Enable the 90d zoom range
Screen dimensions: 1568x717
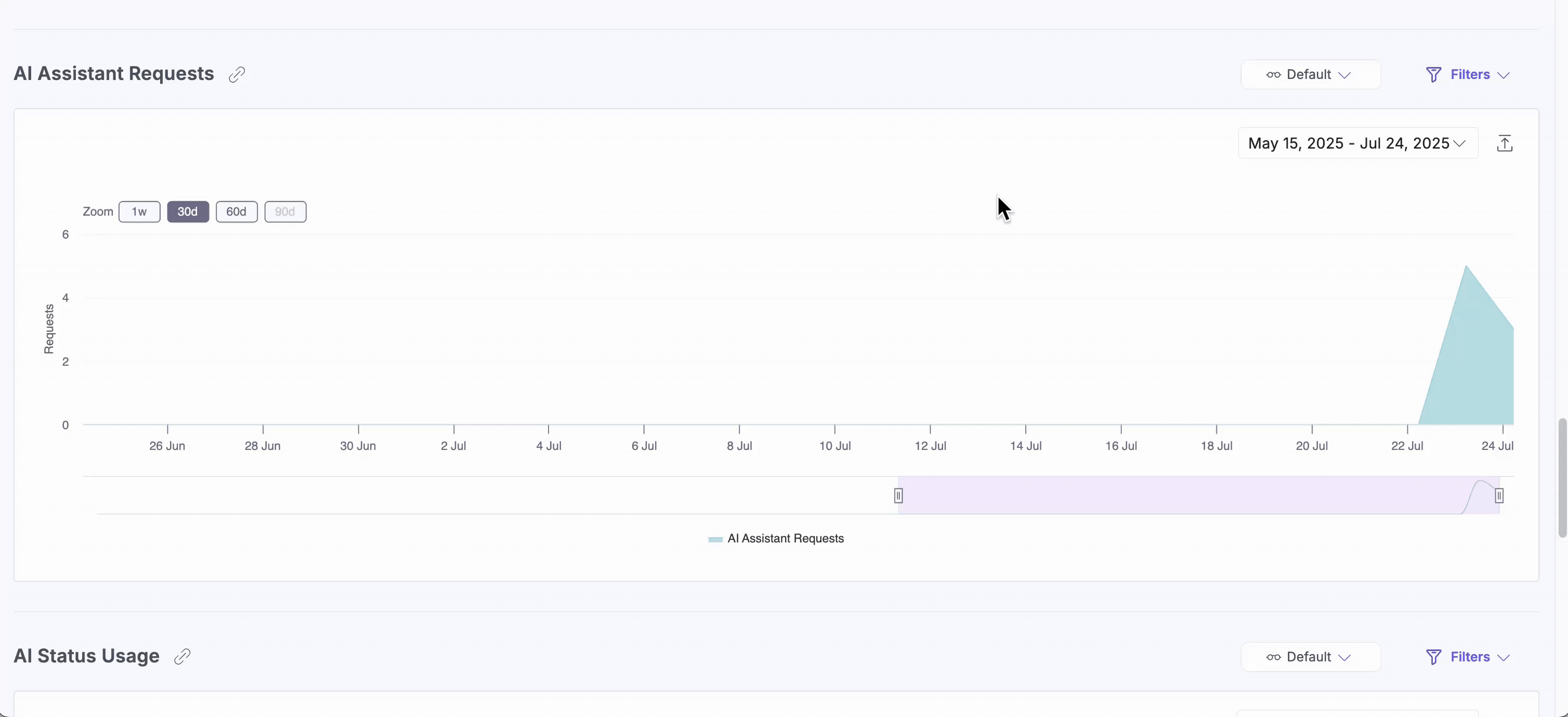pos(285,211)
